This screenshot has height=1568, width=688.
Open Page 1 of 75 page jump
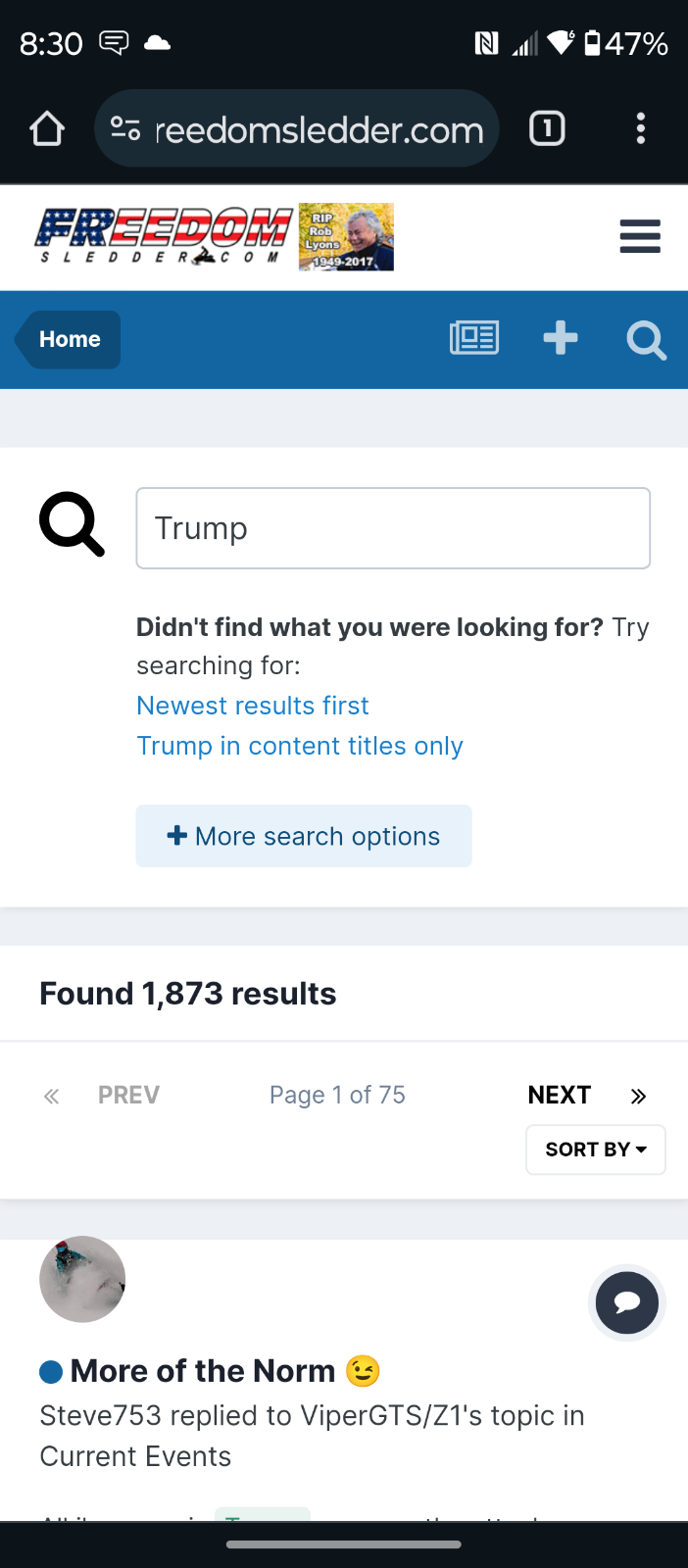[x=337, y=1095]
